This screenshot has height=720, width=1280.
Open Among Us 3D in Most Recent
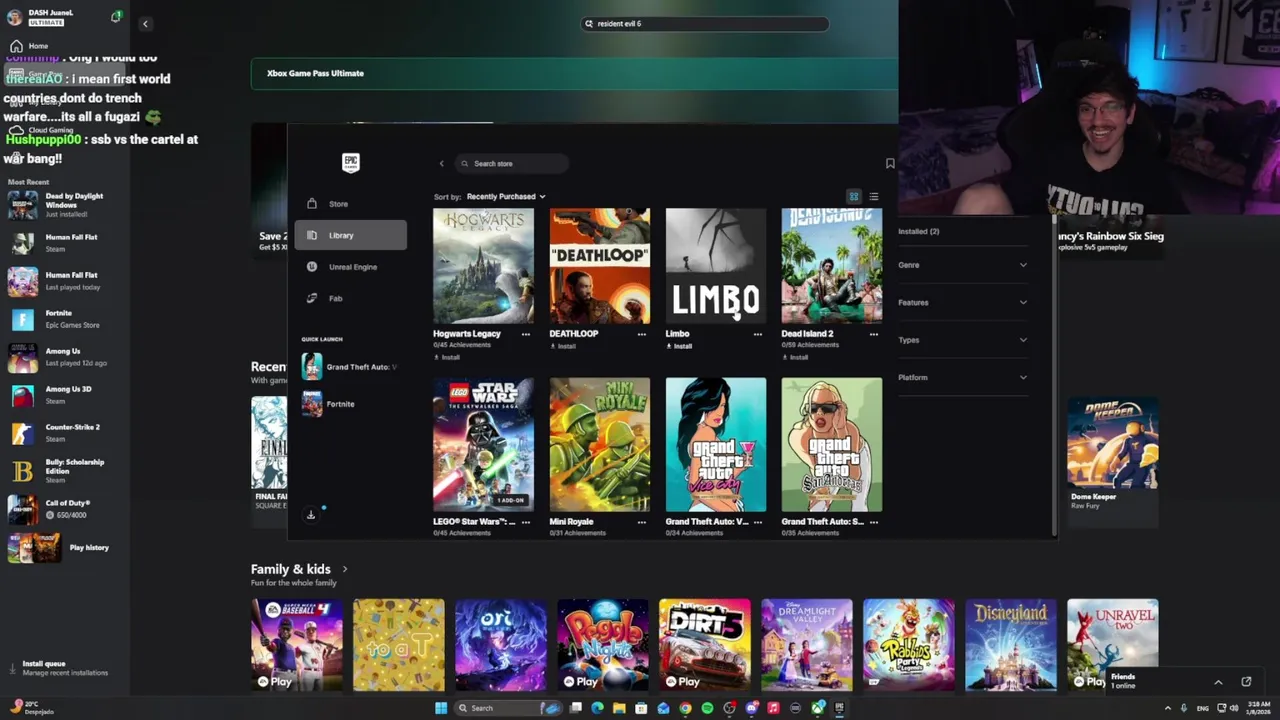click(x=65, y=395)
